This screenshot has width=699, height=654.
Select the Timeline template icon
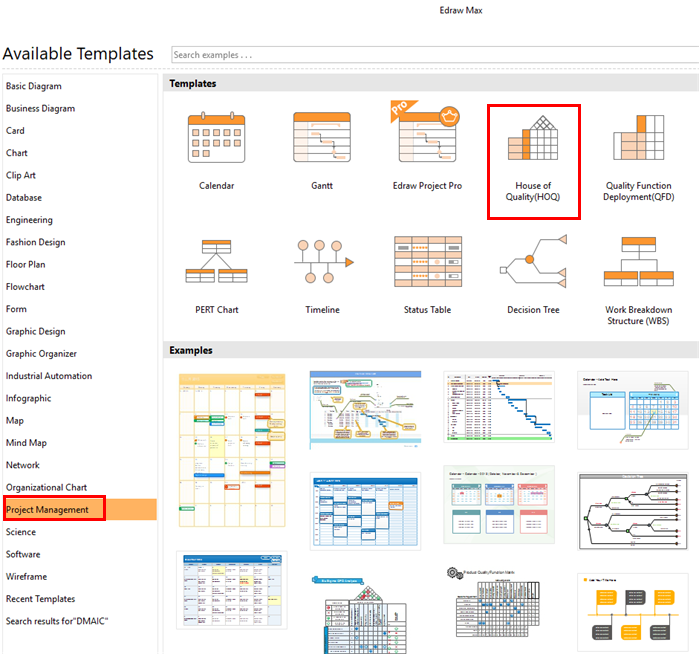(x=324, y=262)
